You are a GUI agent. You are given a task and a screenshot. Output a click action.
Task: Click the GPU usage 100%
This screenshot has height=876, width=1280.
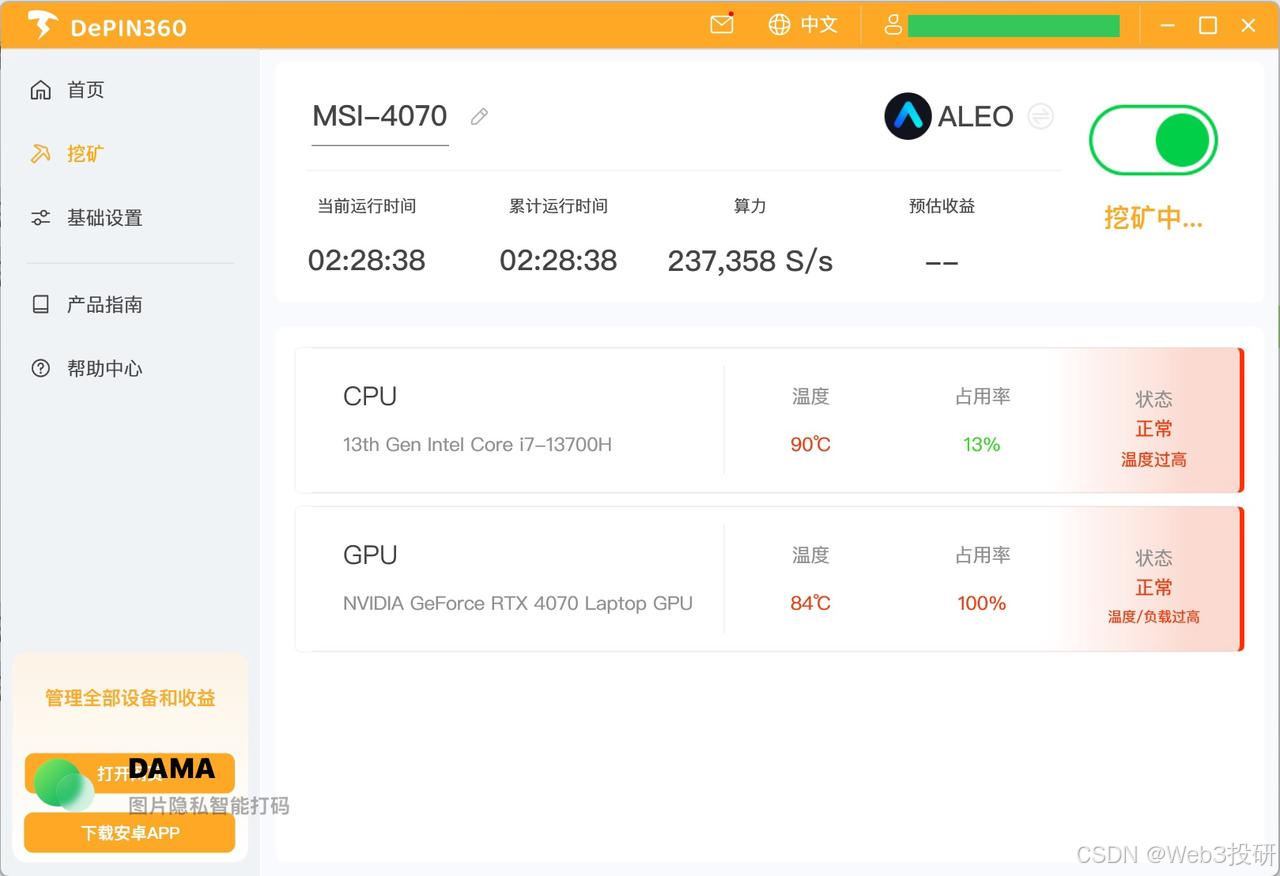(x=982, y=603)
